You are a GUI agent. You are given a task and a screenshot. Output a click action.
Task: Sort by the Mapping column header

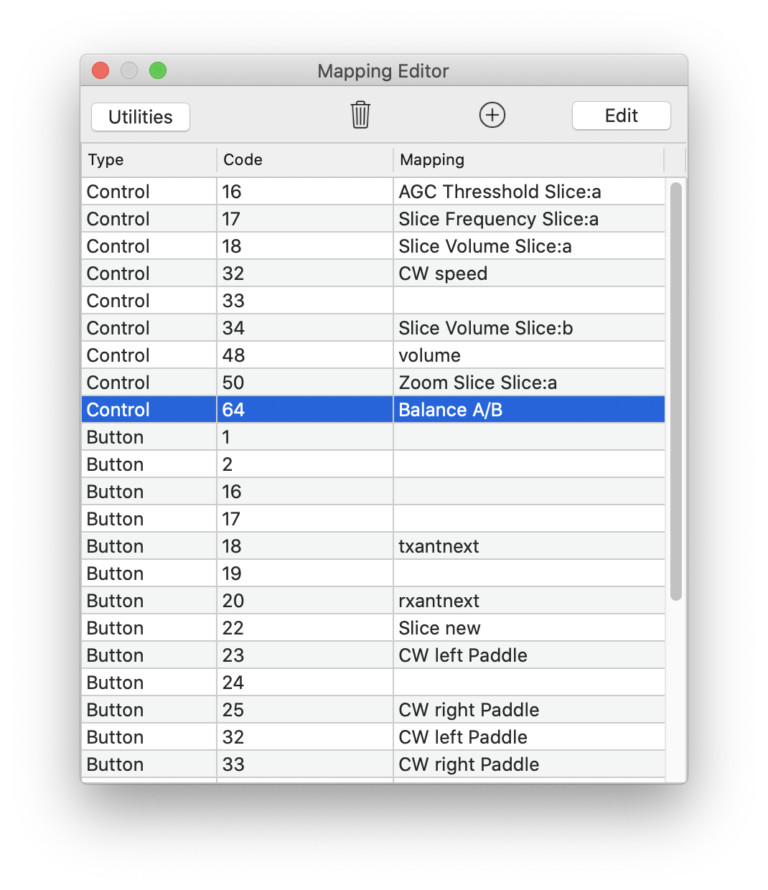pos(528,159)
